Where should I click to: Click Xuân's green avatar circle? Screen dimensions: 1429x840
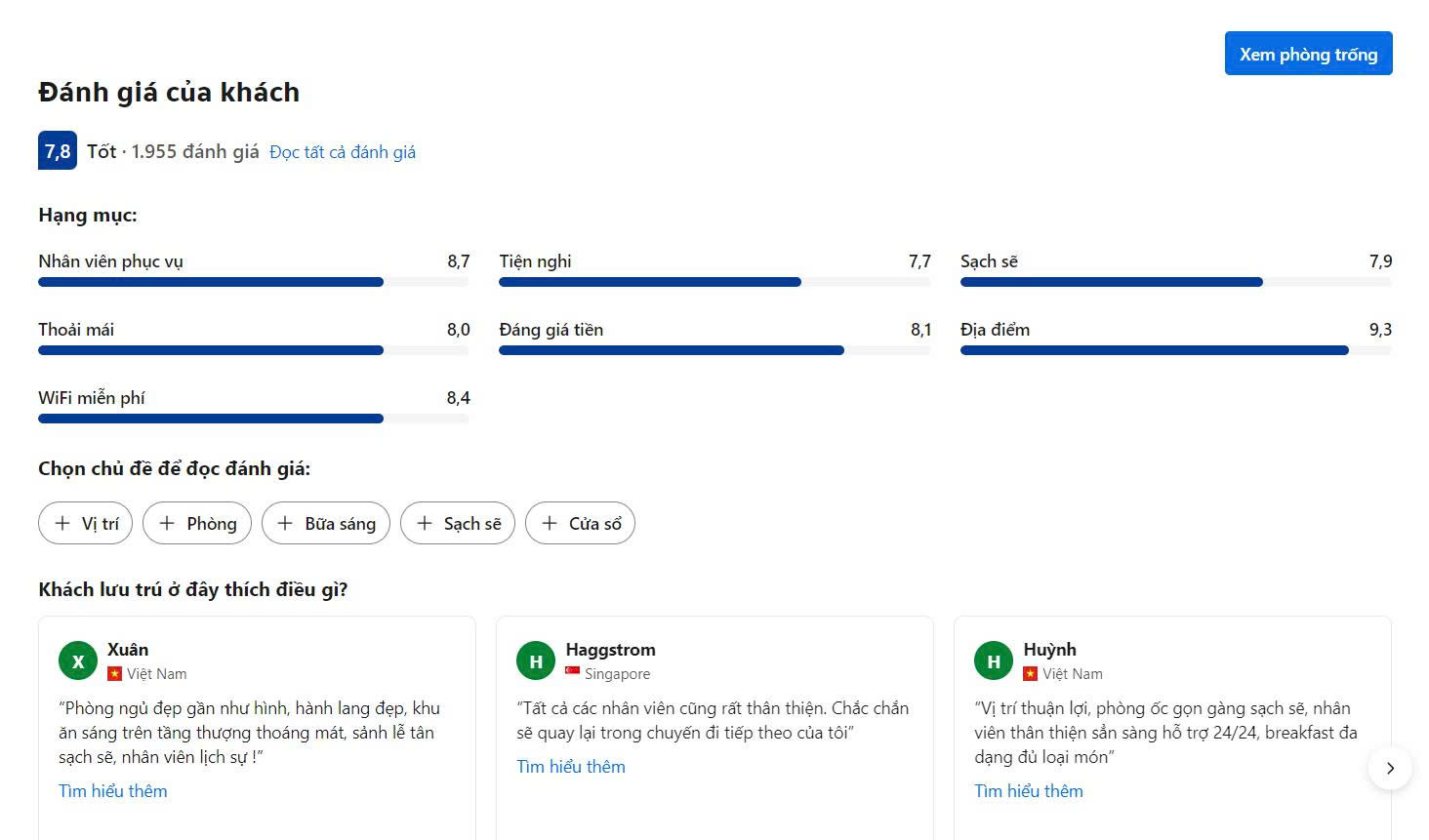(78, 660)
